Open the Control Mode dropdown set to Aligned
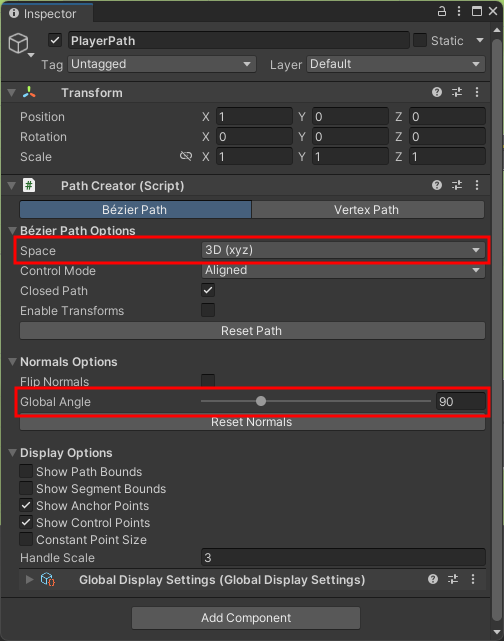Image resolution: width=504 pixels, height=641 pixels. pos(343,270)
